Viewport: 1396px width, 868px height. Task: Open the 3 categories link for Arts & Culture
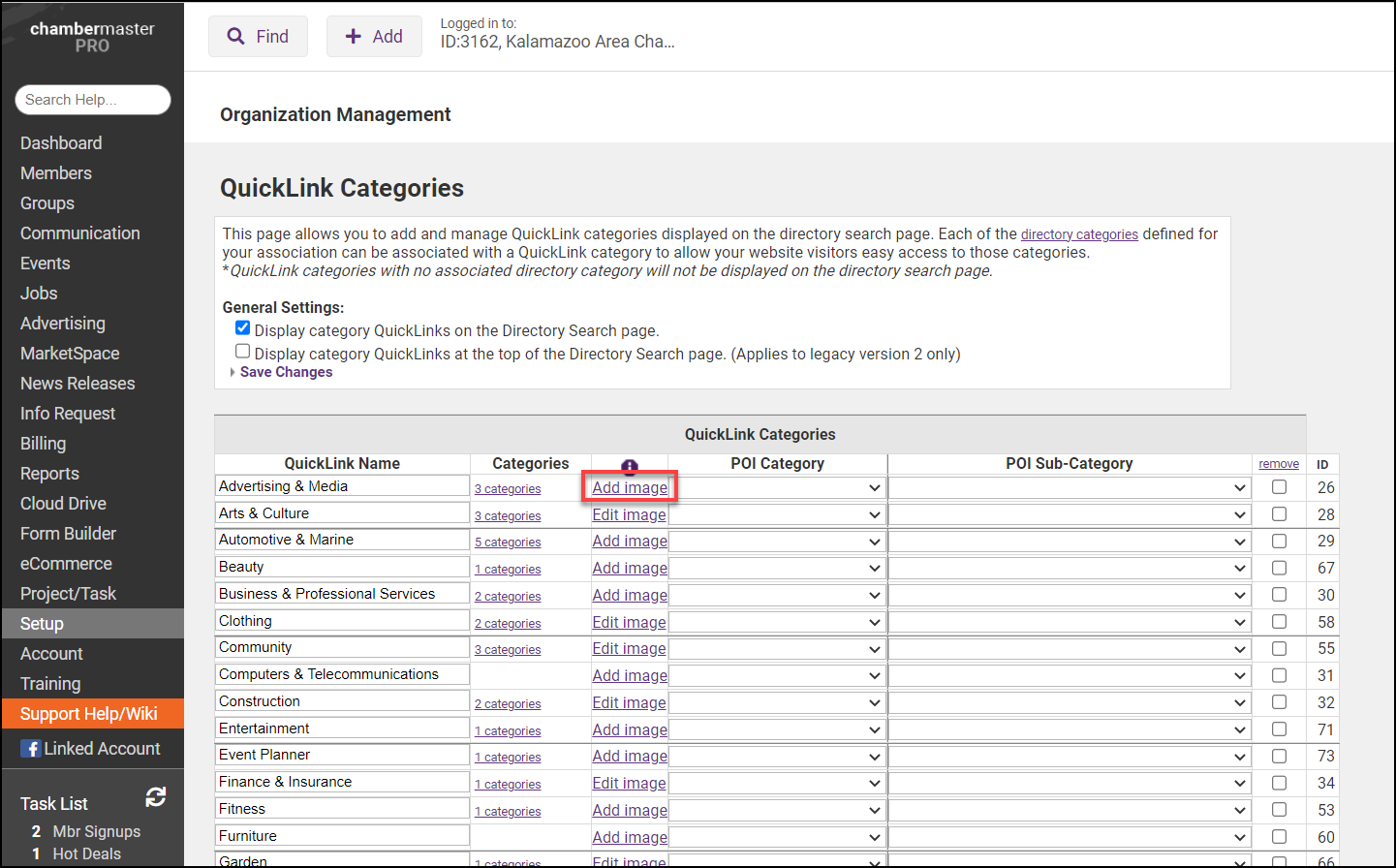[508, 515]
